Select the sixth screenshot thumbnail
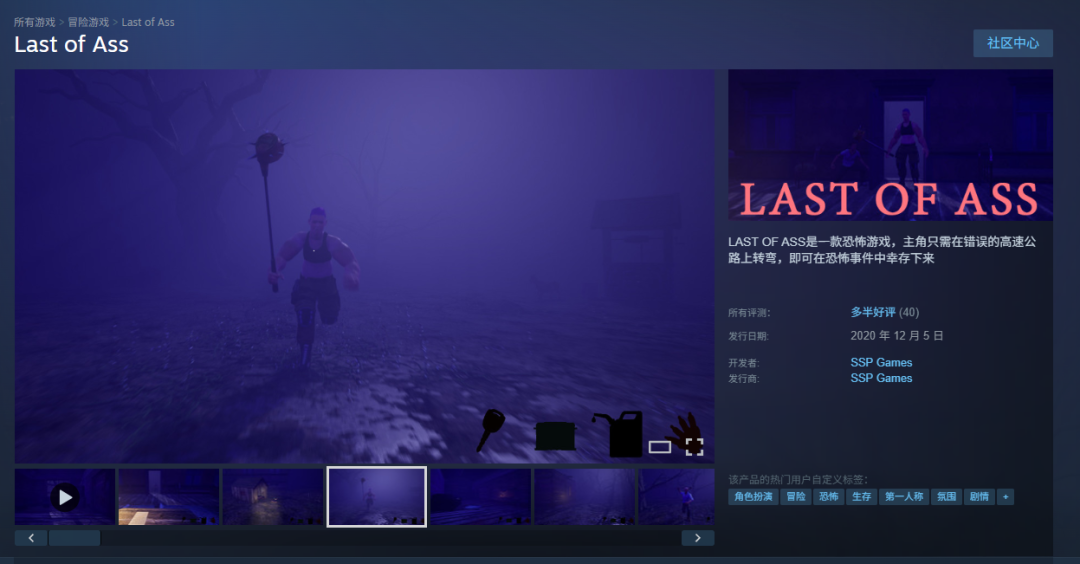 point(585,497)
